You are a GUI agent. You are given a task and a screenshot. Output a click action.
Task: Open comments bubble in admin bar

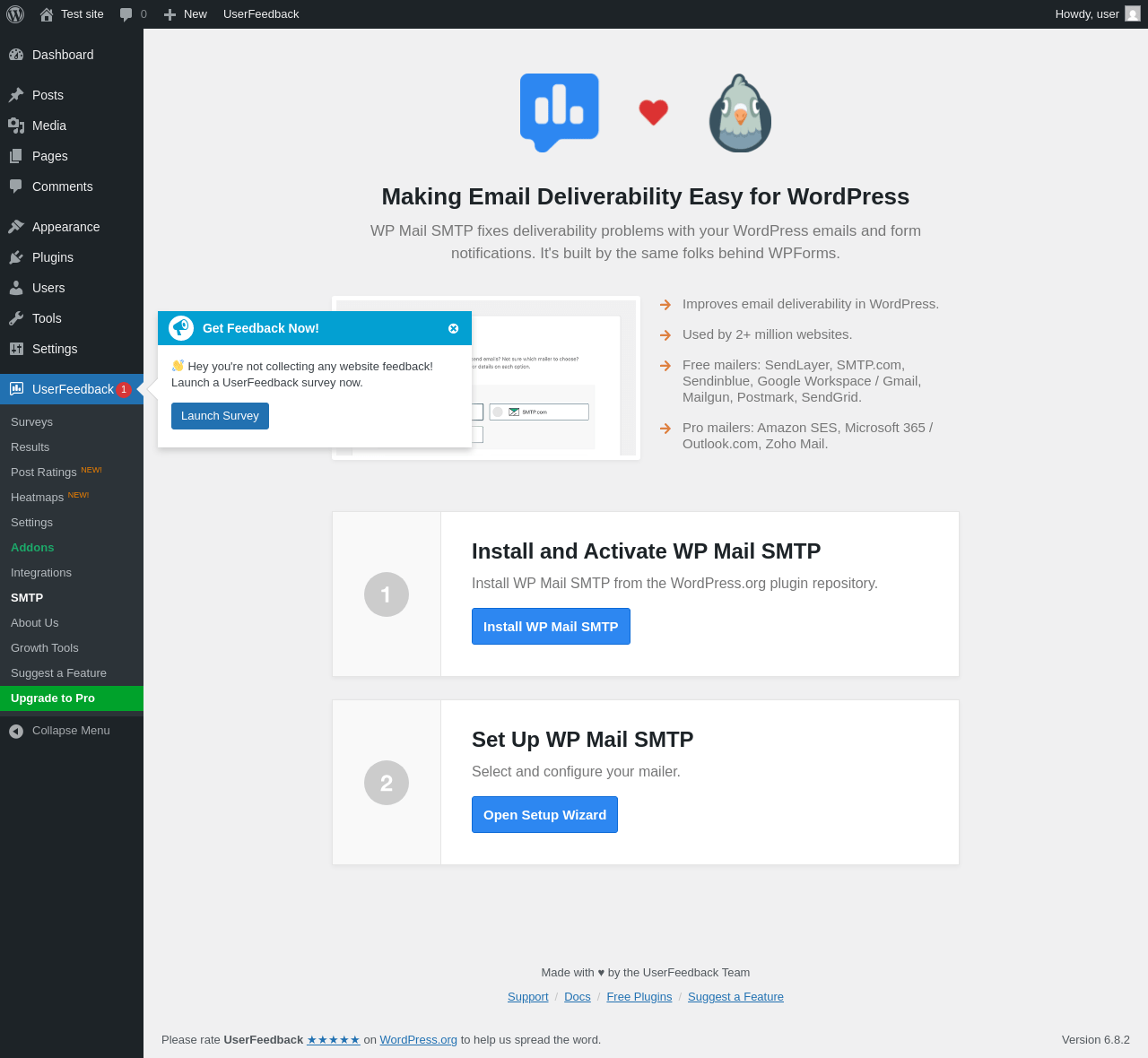pyautogui.click(x=126, y=14)
